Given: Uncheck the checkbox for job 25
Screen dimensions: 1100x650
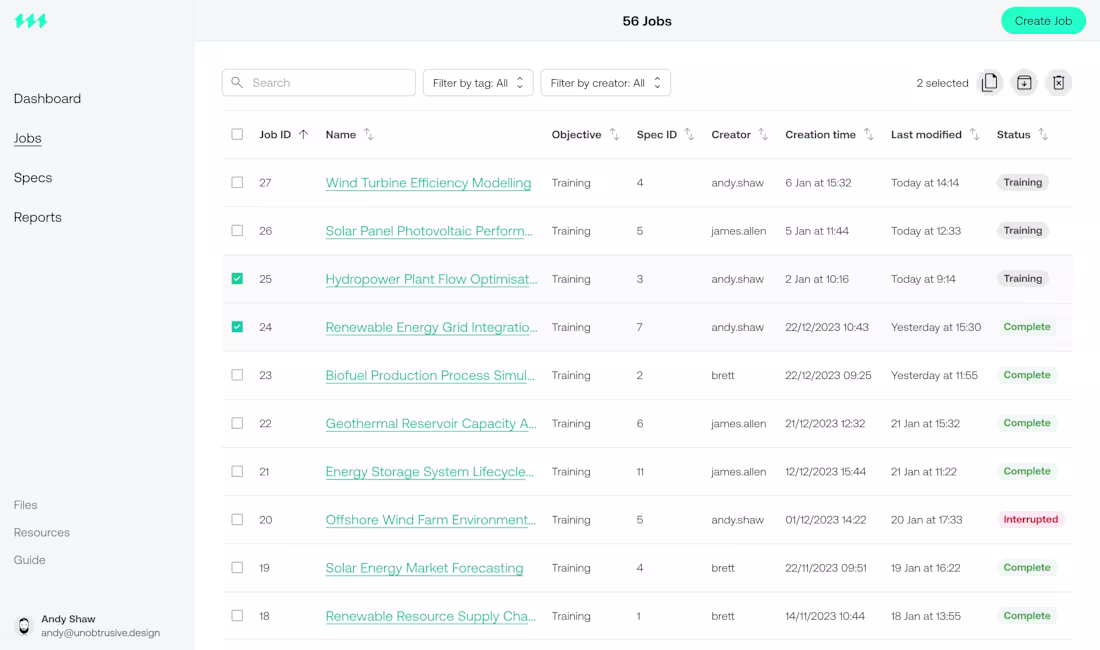Looking at the screenshot, I should tap(237, 279).
